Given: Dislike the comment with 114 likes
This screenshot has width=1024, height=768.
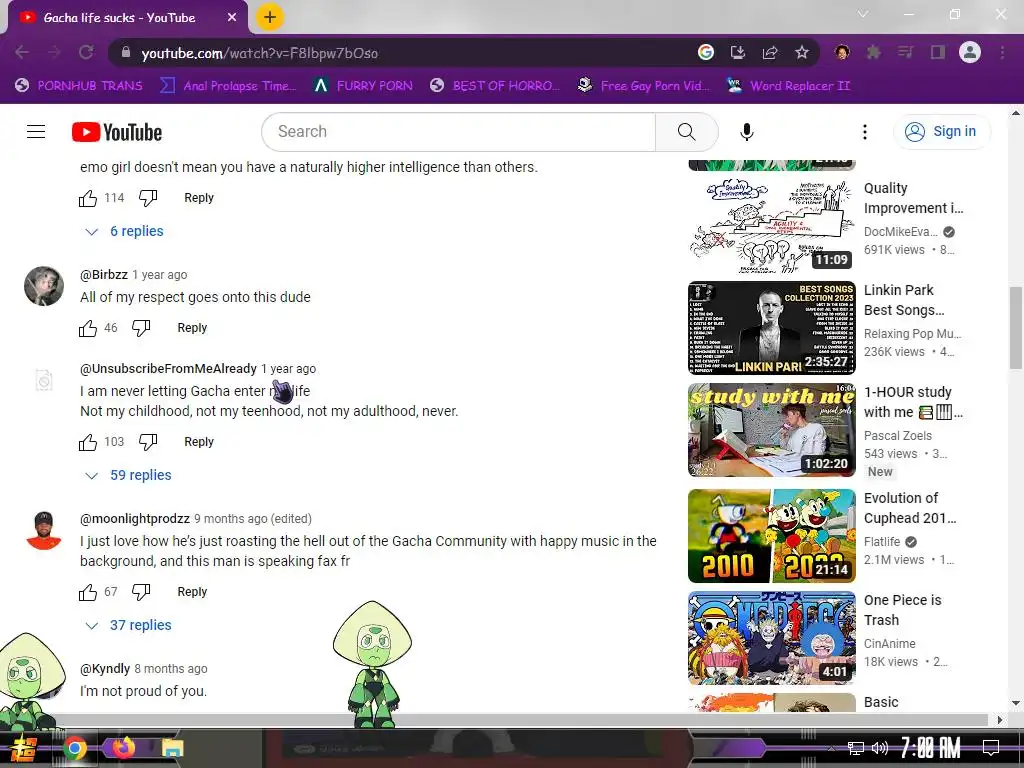Looking at the screenshot, I should coord(148,198).
